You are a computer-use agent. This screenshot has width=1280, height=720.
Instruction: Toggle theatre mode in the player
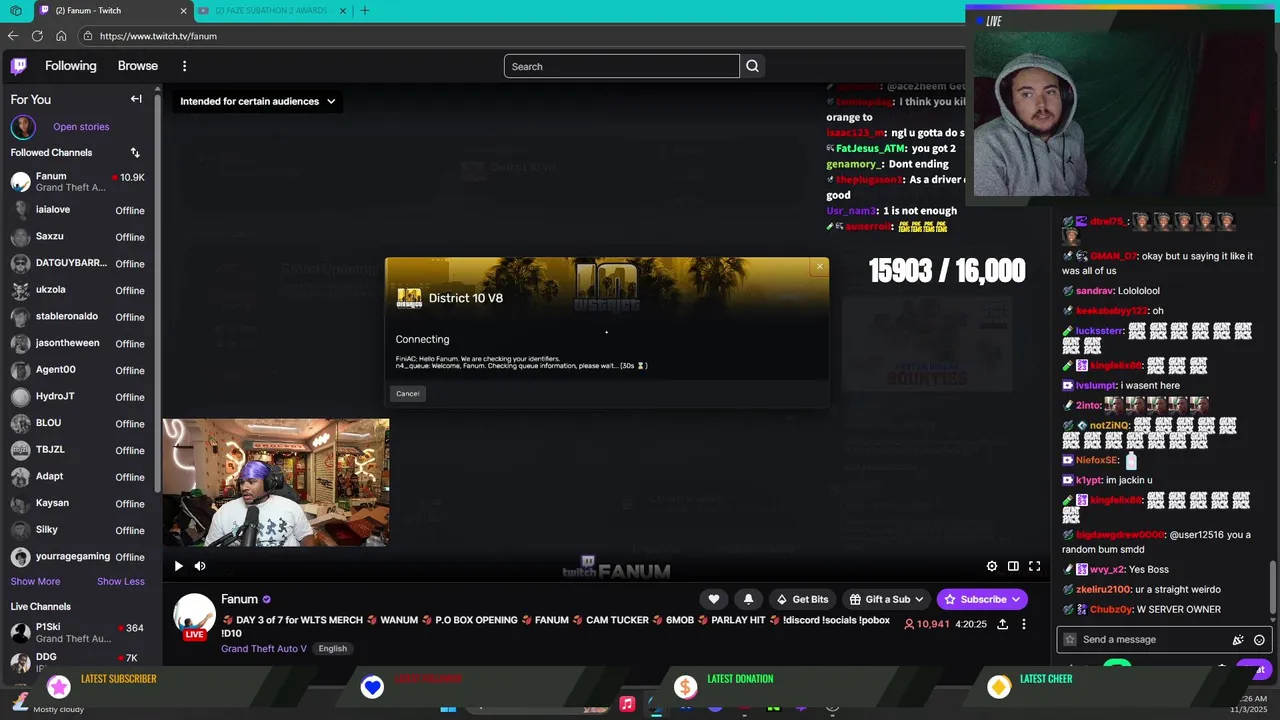(x=1013, y=566)
